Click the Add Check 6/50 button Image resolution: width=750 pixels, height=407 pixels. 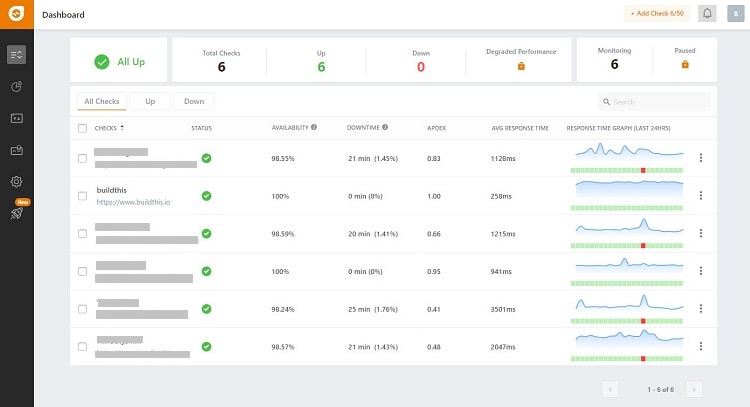coord(657,13)
